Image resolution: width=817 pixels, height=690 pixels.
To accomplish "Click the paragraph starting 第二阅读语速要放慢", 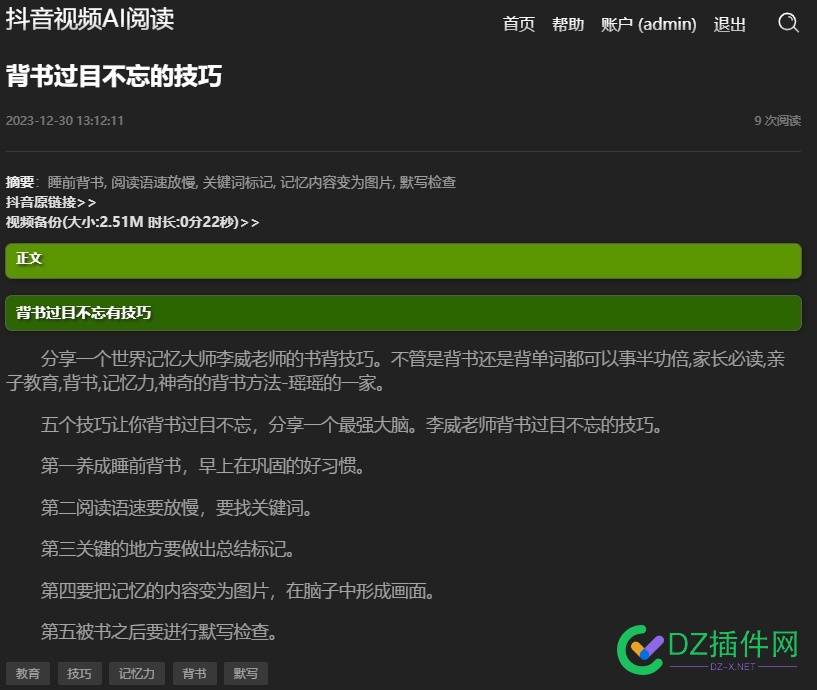I will (x=177, y=508).
